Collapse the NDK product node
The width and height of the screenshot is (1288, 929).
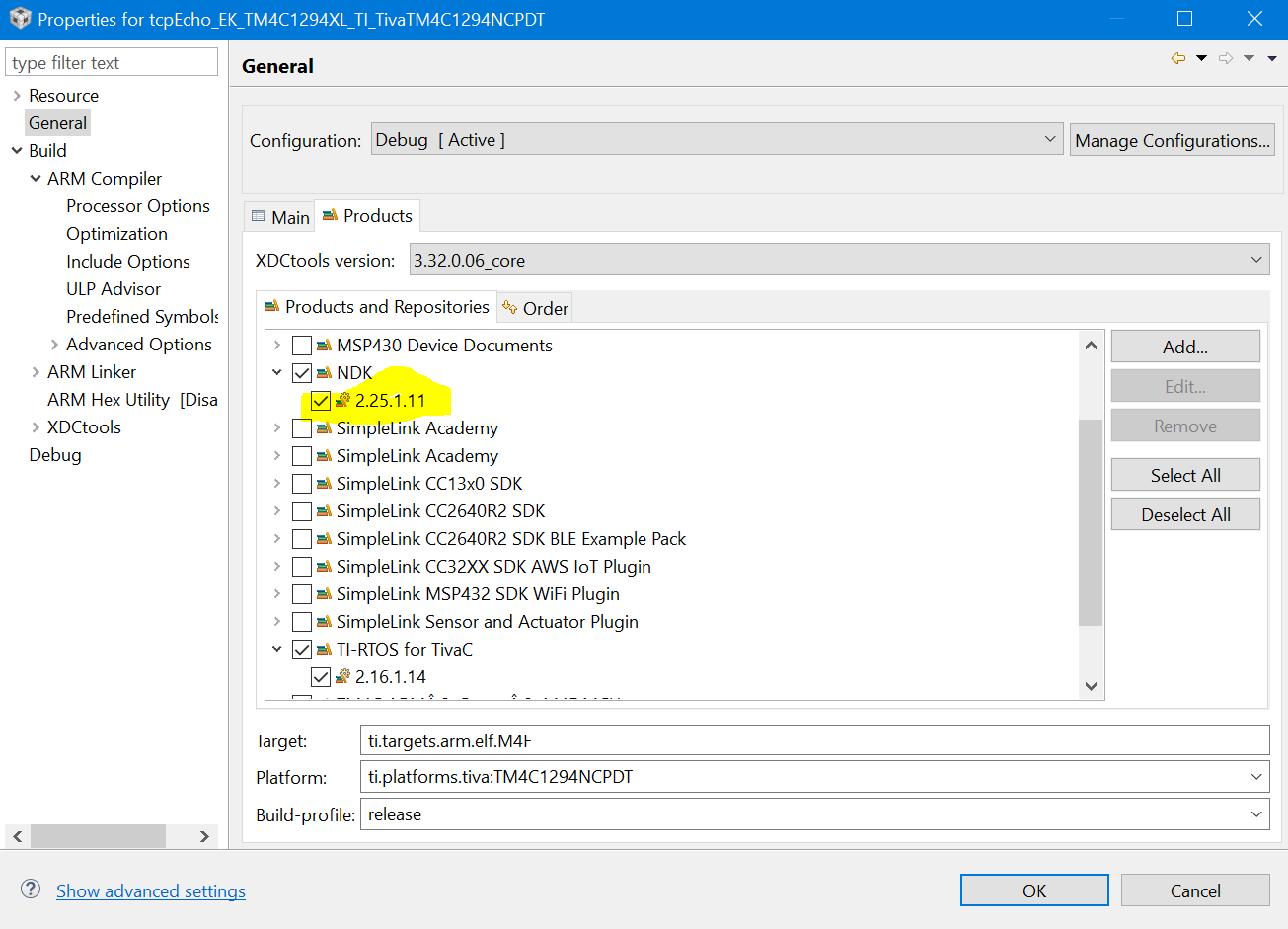click(x=277, y=373)
